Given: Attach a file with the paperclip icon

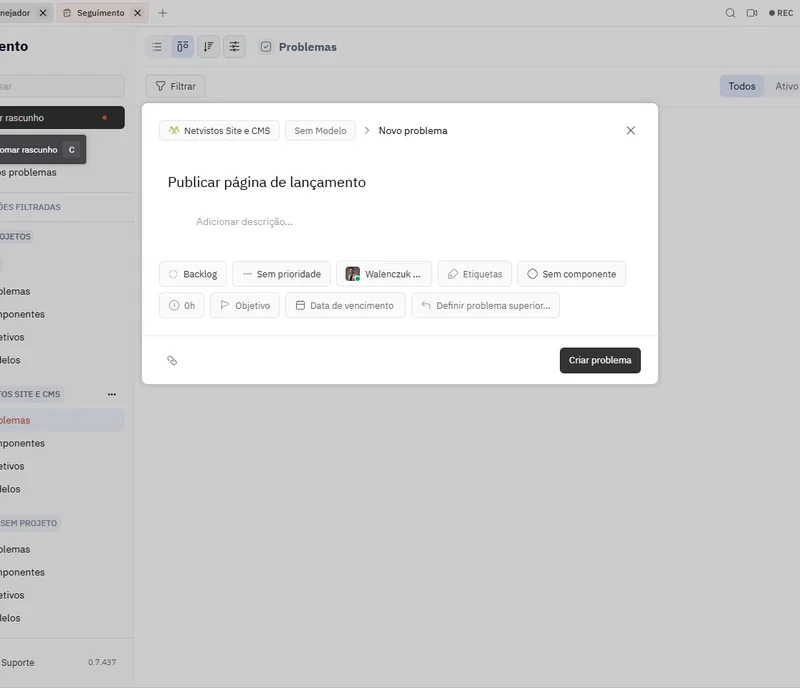Looking at the screenshot, I should point(172,360).
